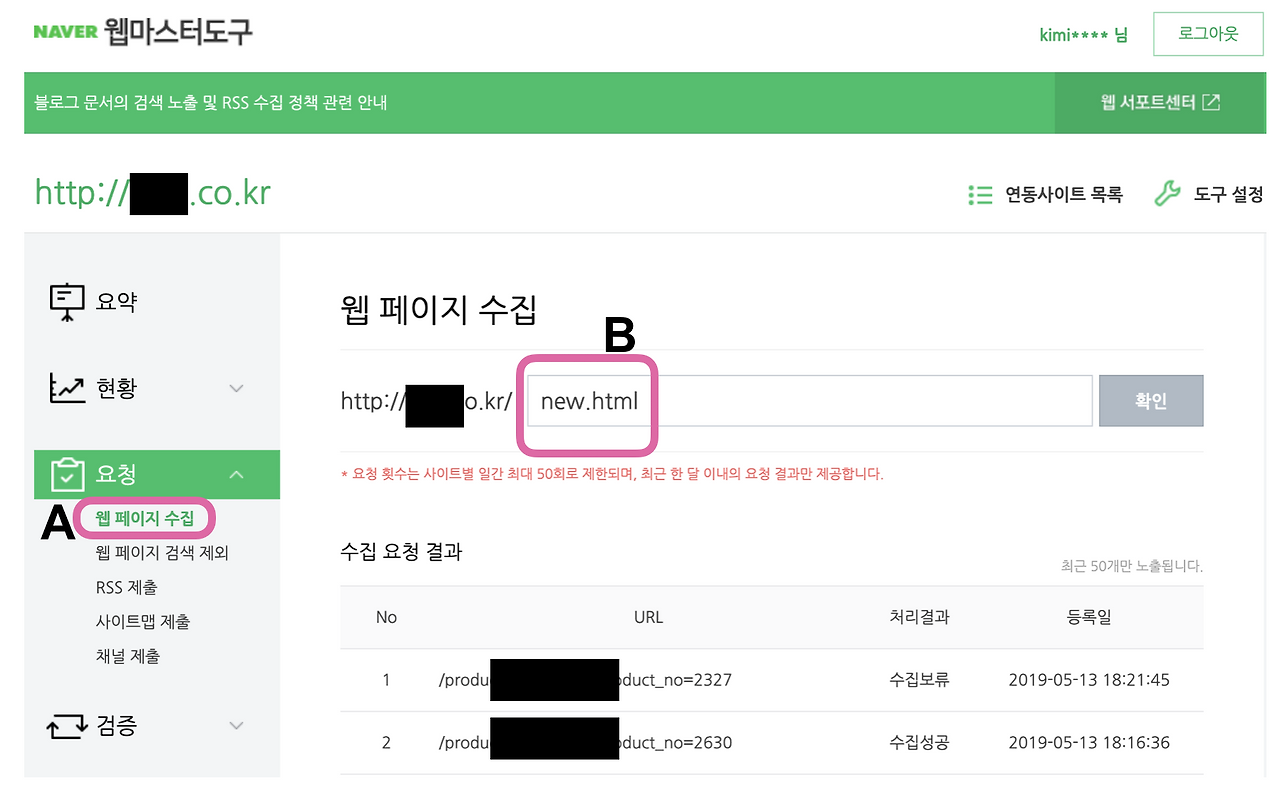Expand the 검증 section chevron

pyautogui.click(x=236, y=726)
